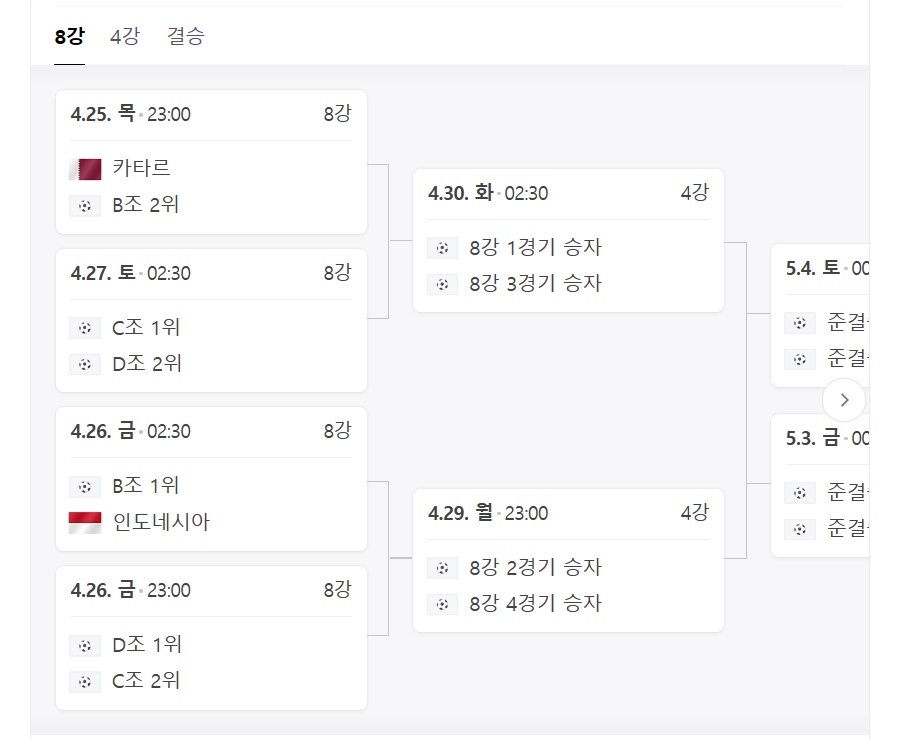Click the ball icon next to D조 1위
Viewport: 922px width, 739px height.
coord(85,645)
